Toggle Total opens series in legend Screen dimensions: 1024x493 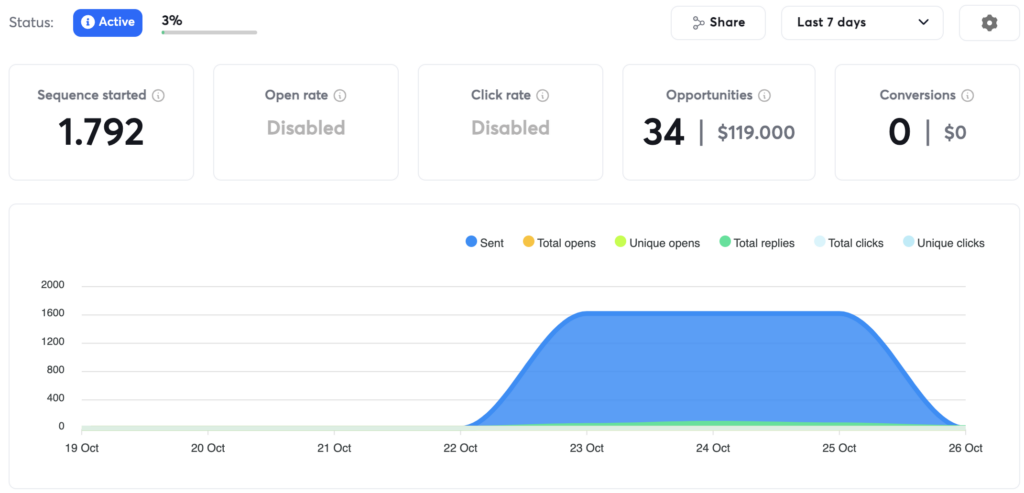pos(558,243)
